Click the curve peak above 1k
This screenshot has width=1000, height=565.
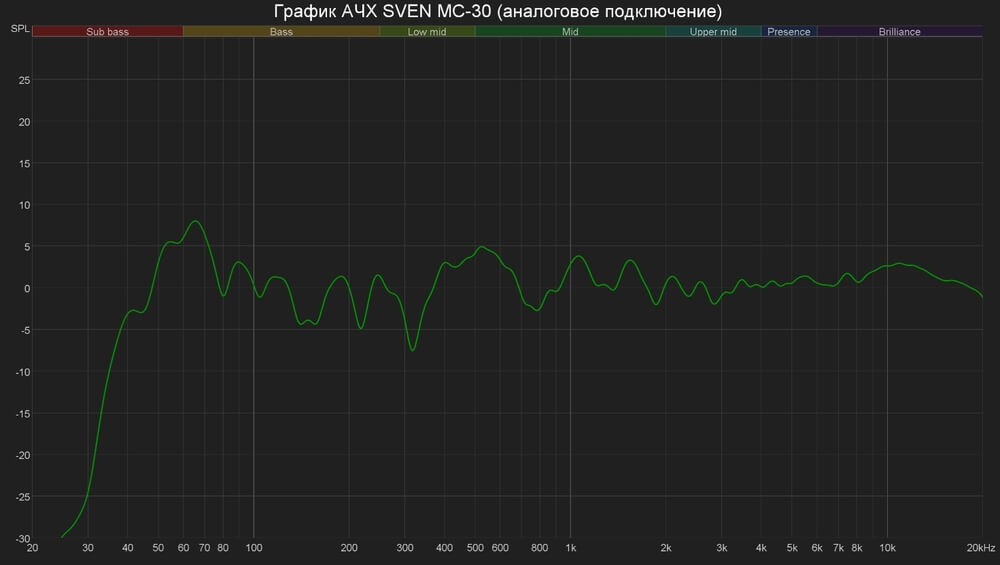pos(578,256)
